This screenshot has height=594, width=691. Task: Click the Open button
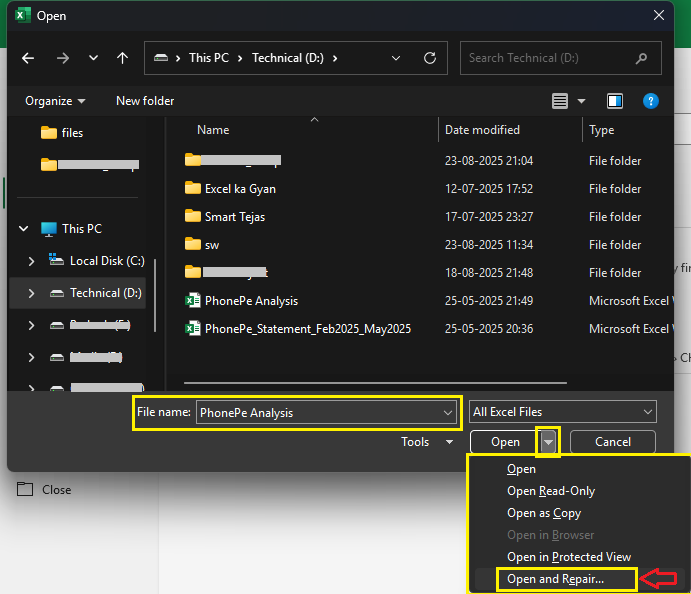click(505, 442)
